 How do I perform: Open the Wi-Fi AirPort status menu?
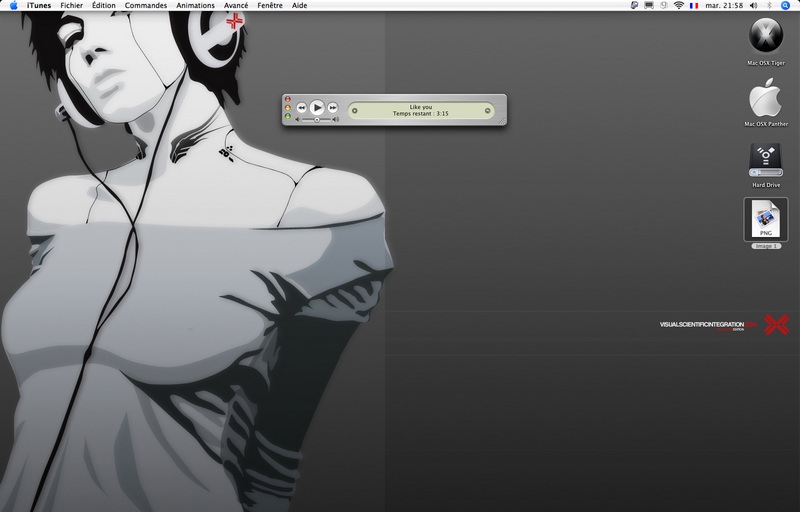[679, 6]
